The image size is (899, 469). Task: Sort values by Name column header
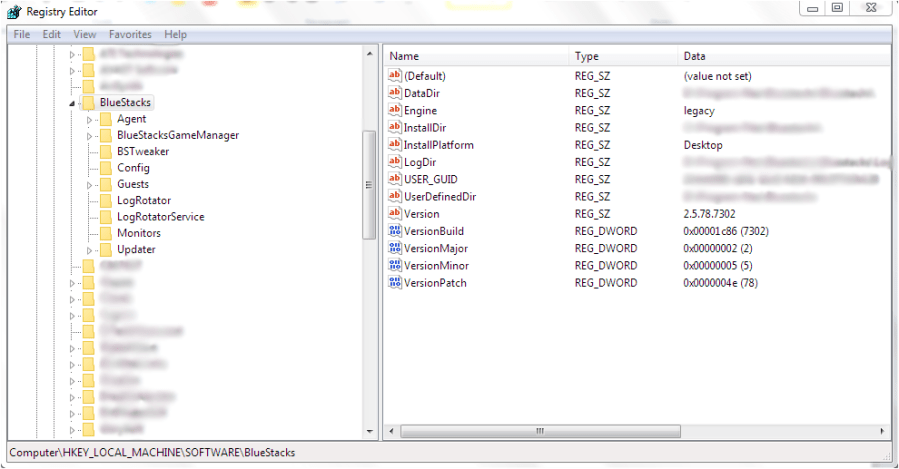(x=476, y=56)
